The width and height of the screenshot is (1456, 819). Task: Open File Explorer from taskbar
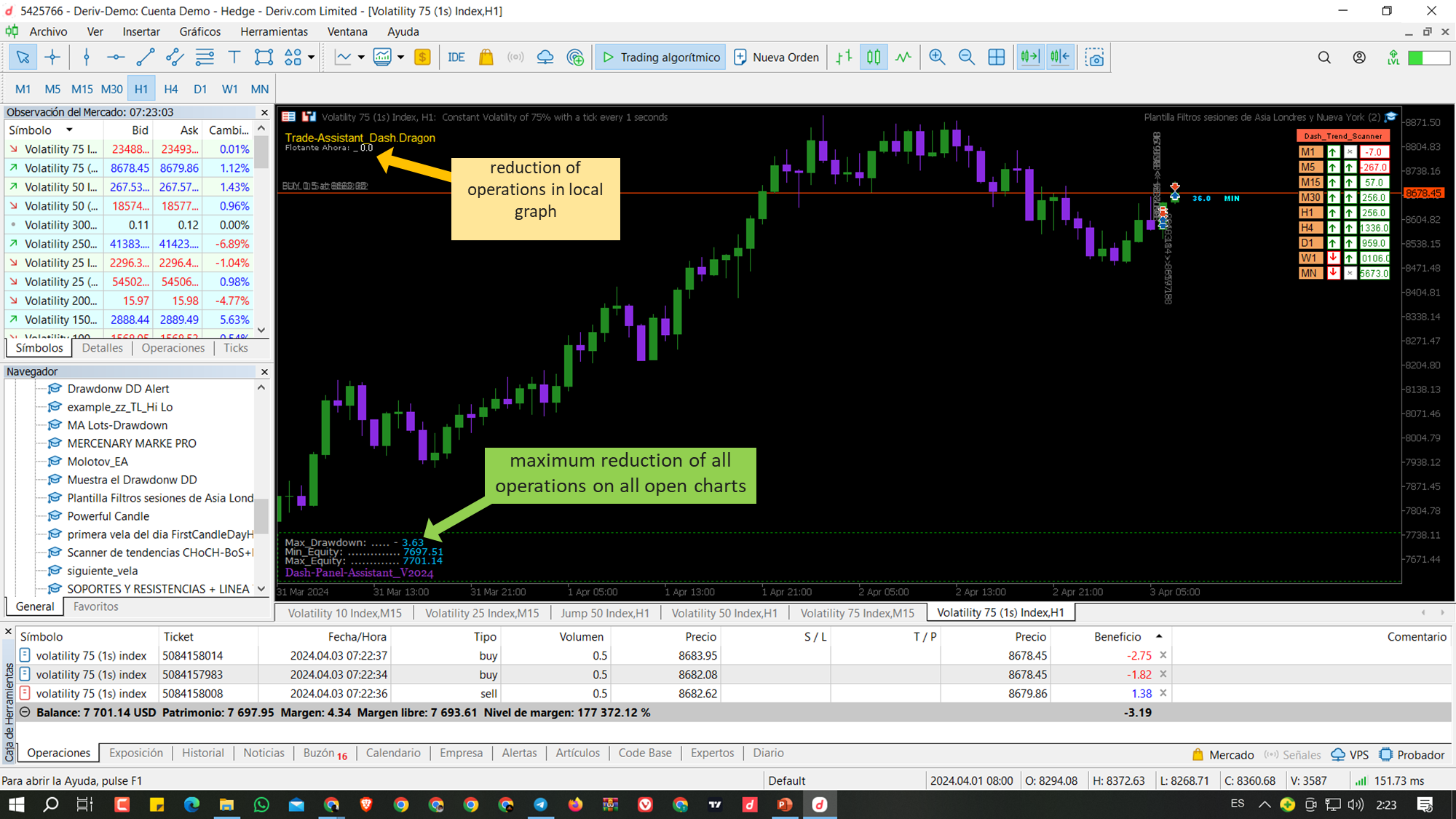point(226,804)
